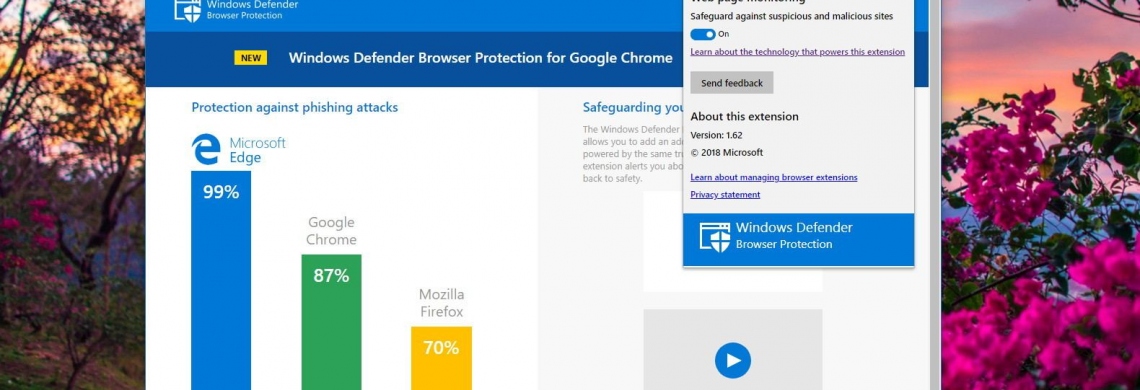Viewport: 1140px width, 390px height.
Task: Click the Microsoft Edge logo icon
Action: [x=206, y=149]
